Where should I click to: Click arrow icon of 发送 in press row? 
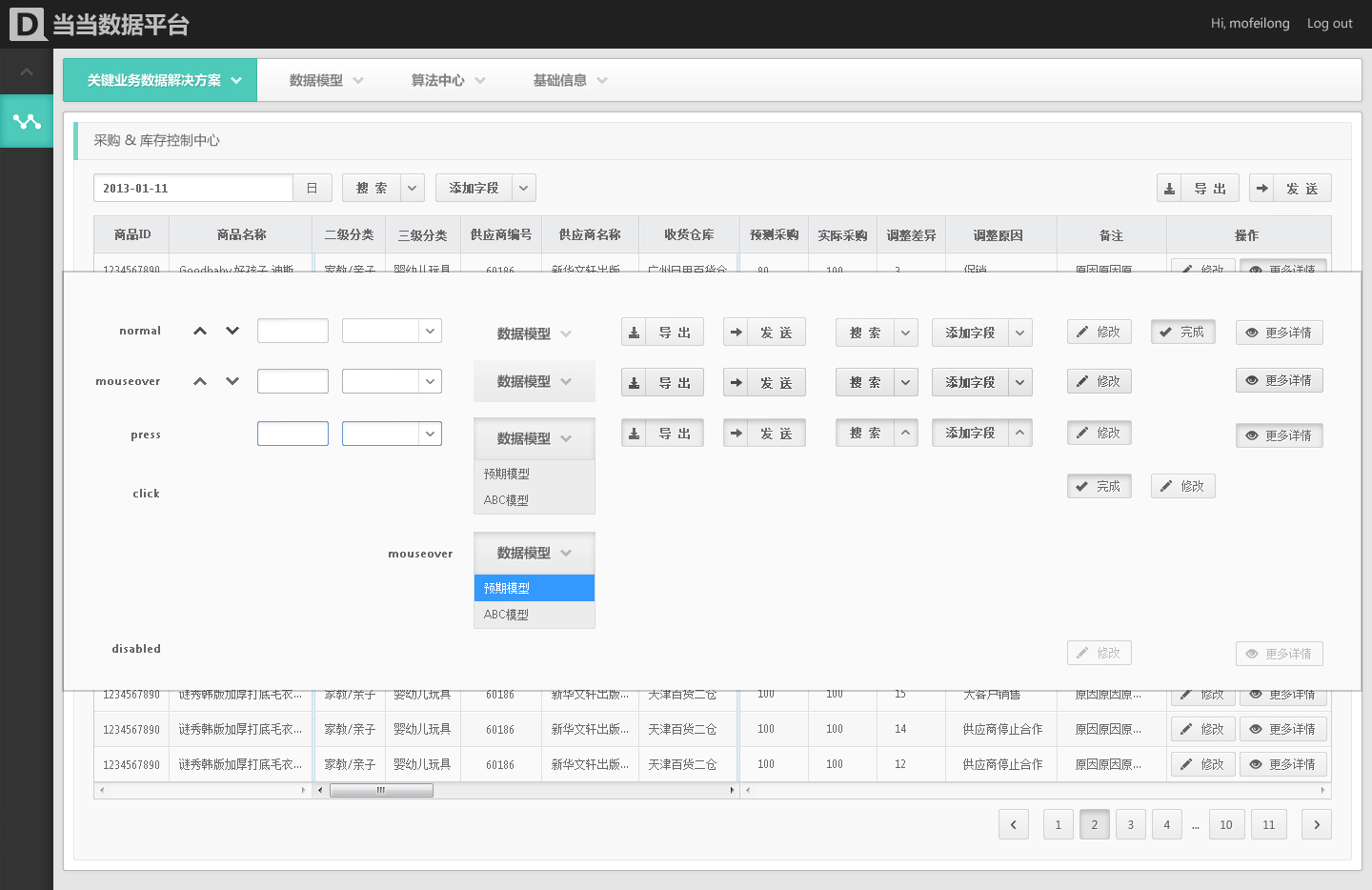tap(736, 434)
